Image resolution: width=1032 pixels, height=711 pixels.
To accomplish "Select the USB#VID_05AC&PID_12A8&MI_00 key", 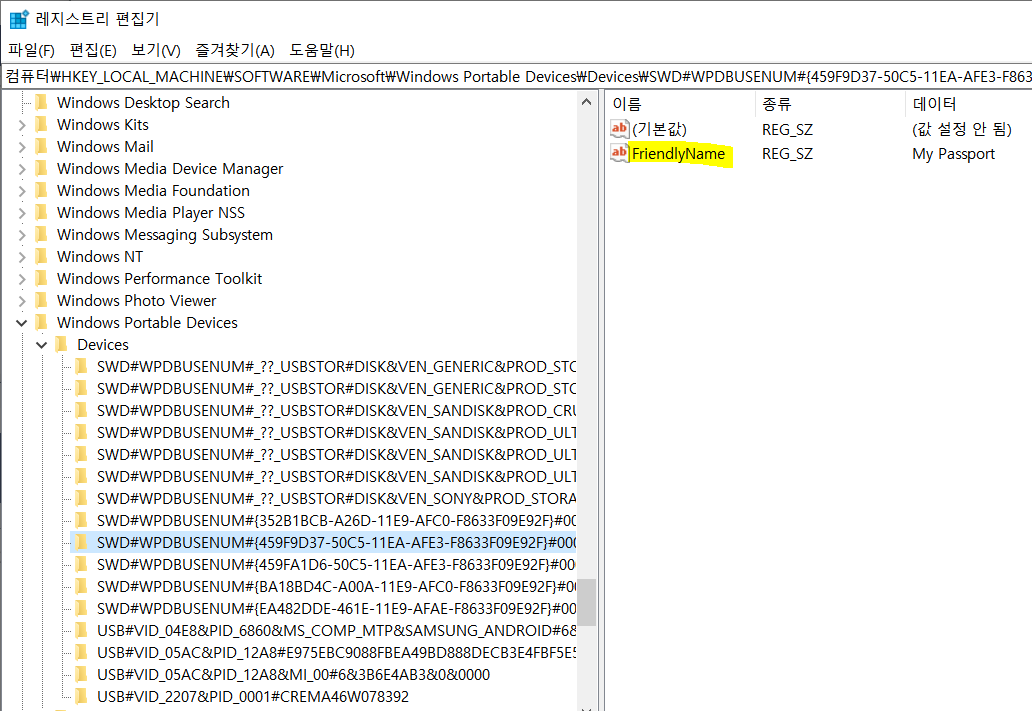I will (294, 675).
